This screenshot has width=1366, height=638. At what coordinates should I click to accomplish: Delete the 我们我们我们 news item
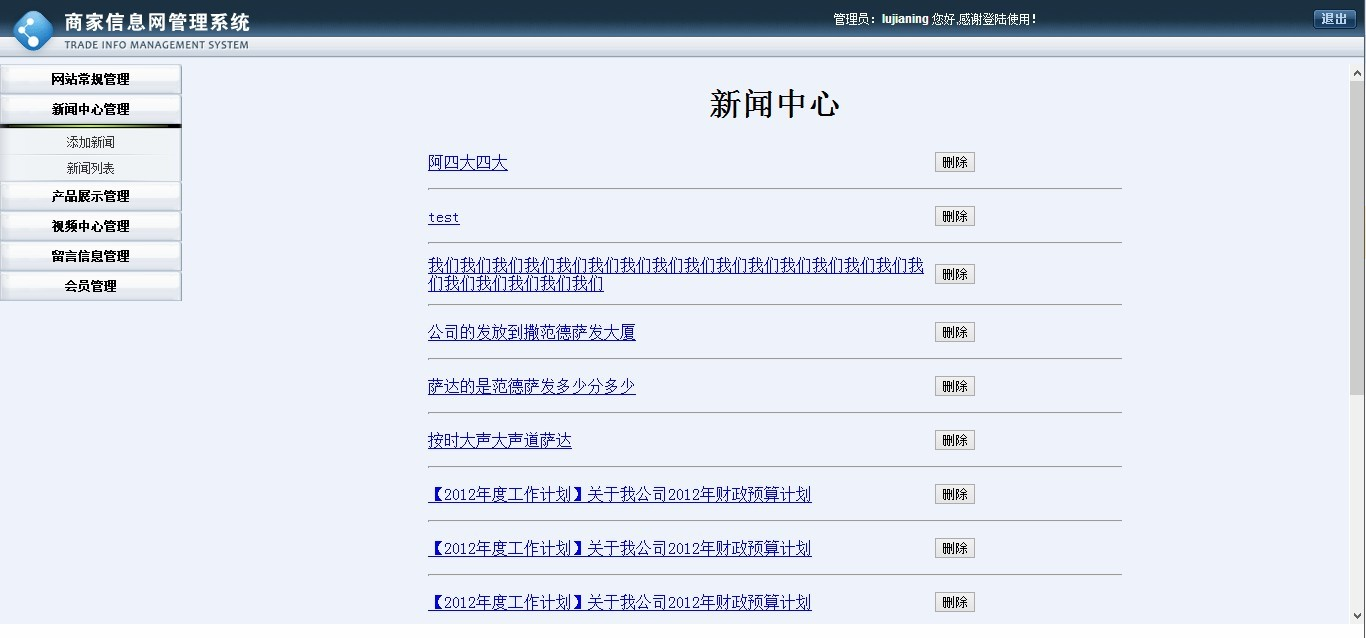coord(955,274)
